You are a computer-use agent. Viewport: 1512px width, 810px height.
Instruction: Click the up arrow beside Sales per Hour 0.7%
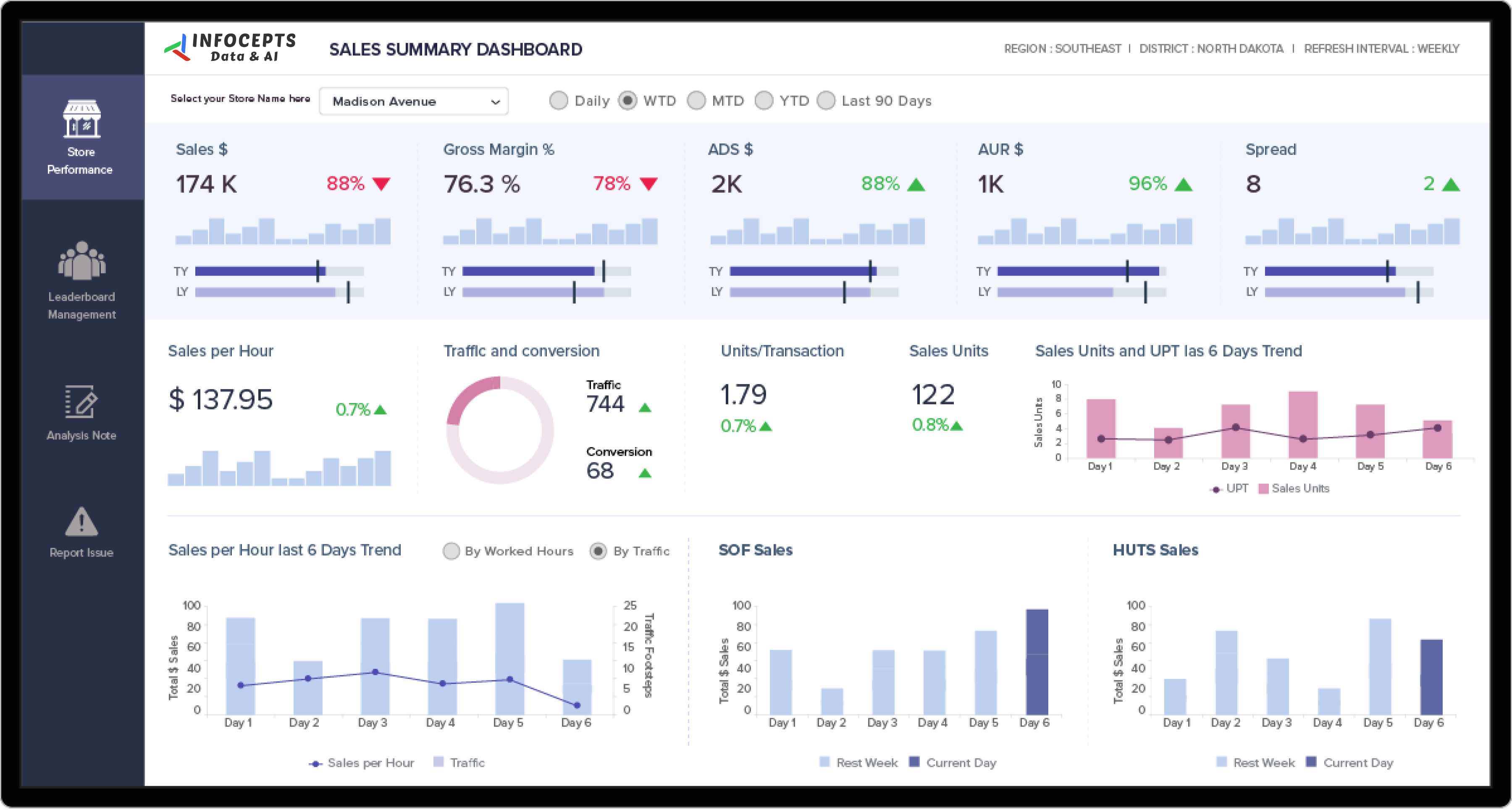coord(381,410)
